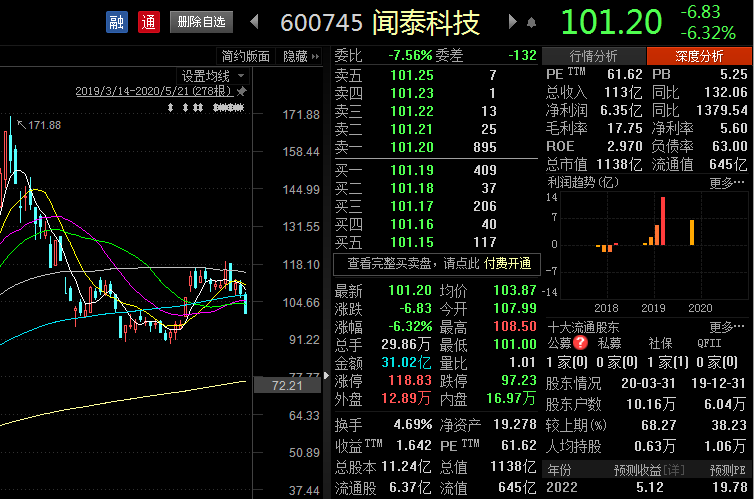Click the 净利润 6.35亿 value
Screen dimensions: 754x499
[621, 111]
